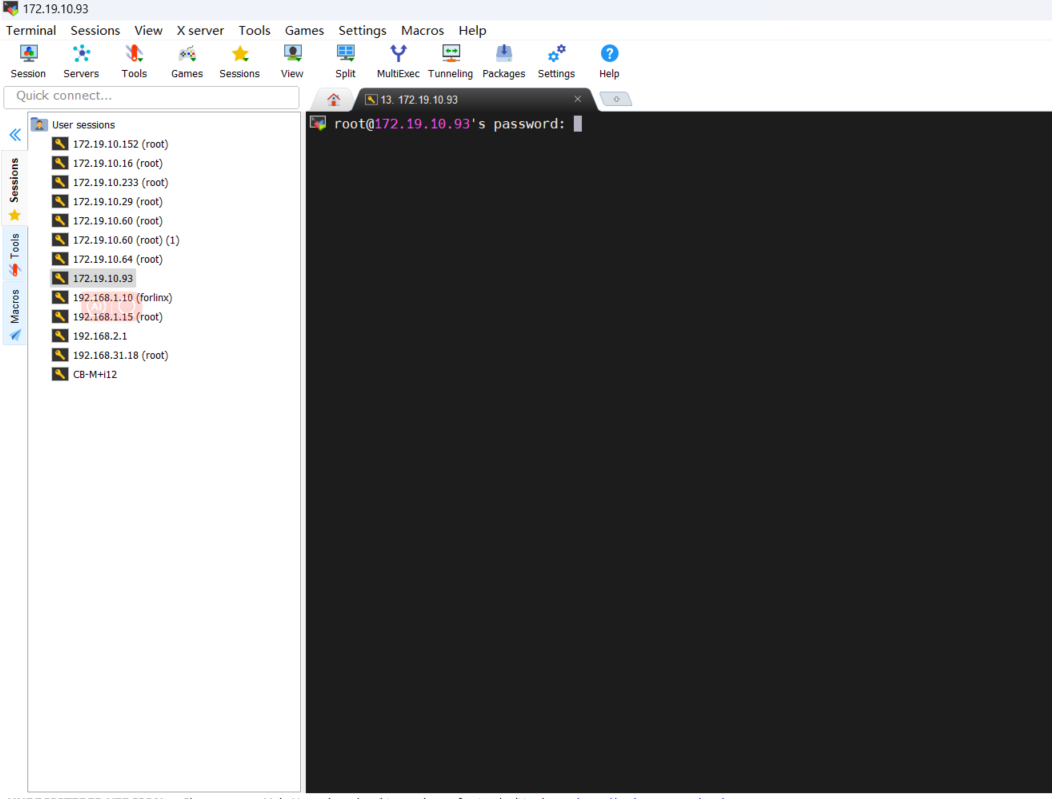Open the Servers toolbar icon

click(x=81, y=61)
